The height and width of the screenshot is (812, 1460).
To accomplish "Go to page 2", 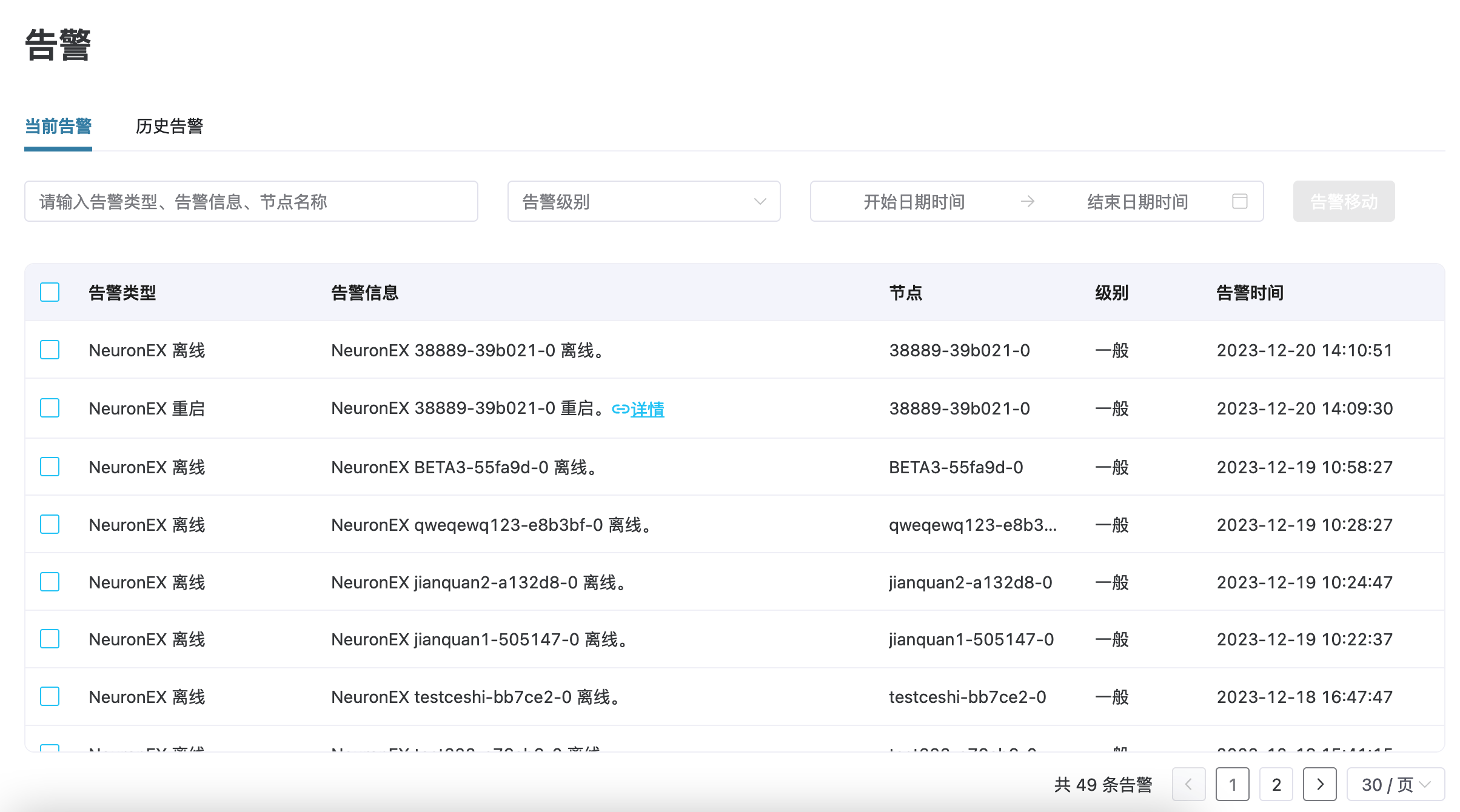I will (1276, 784).
